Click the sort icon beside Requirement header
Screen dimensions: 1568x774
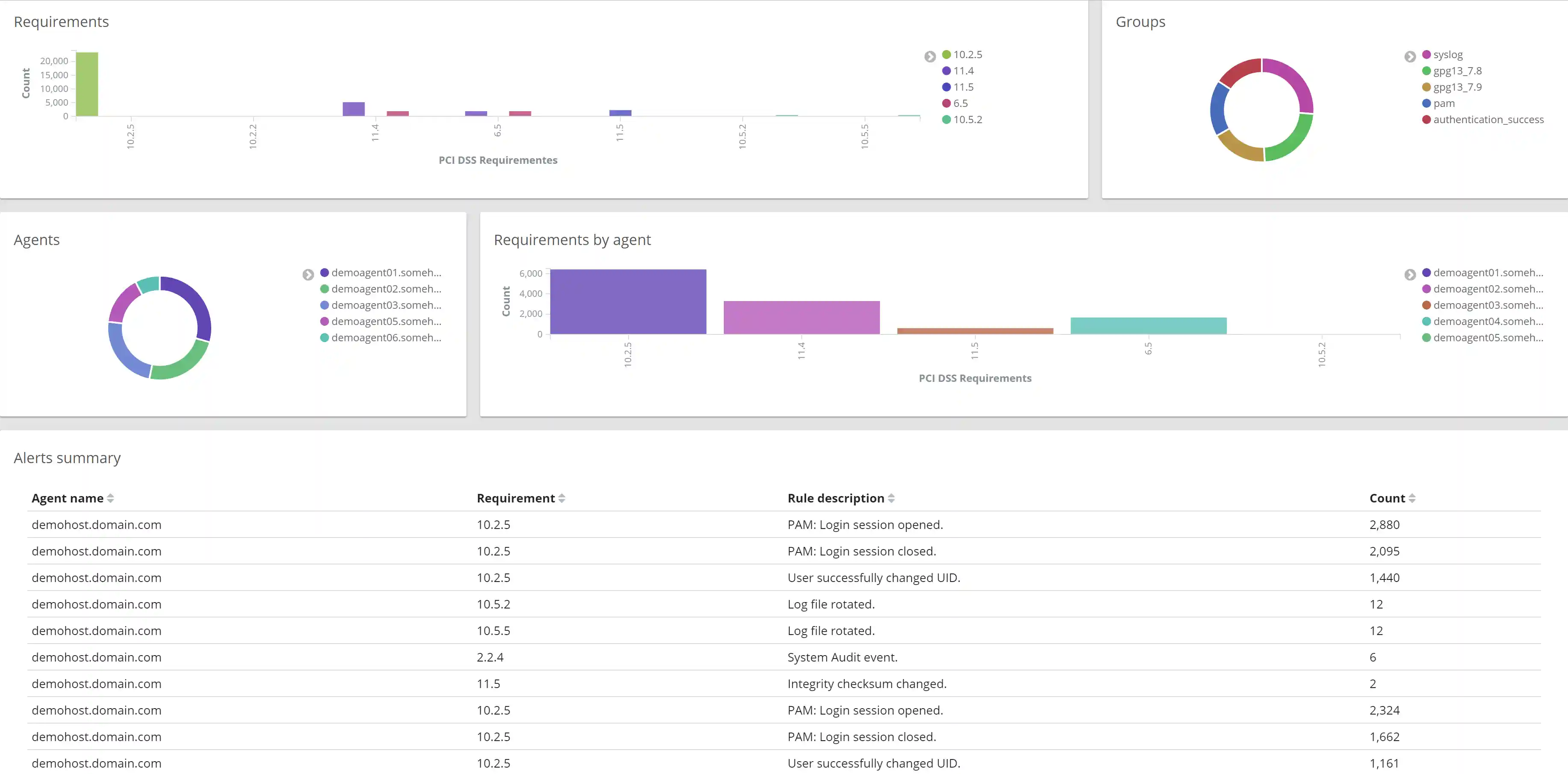(562, 497)
